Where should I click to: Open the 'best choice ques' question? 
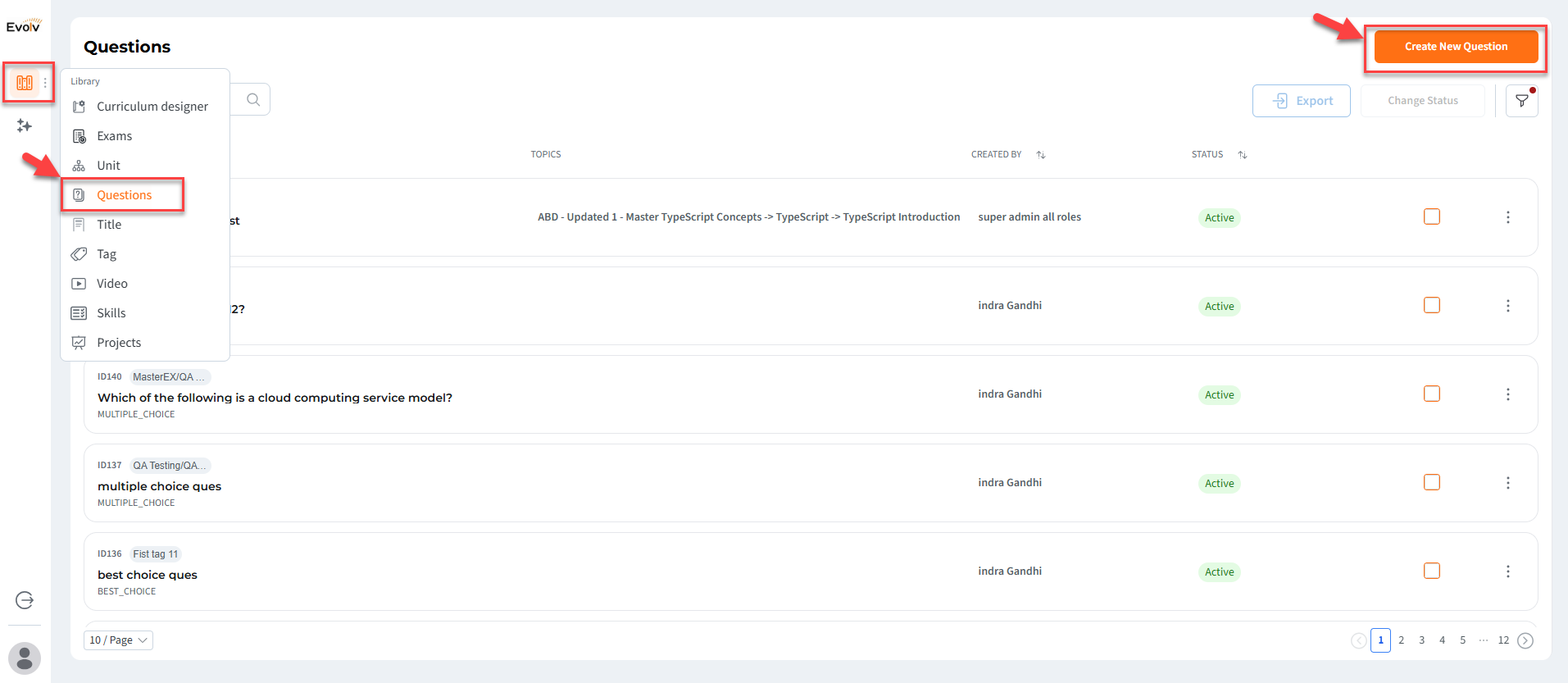pos(148,575)
